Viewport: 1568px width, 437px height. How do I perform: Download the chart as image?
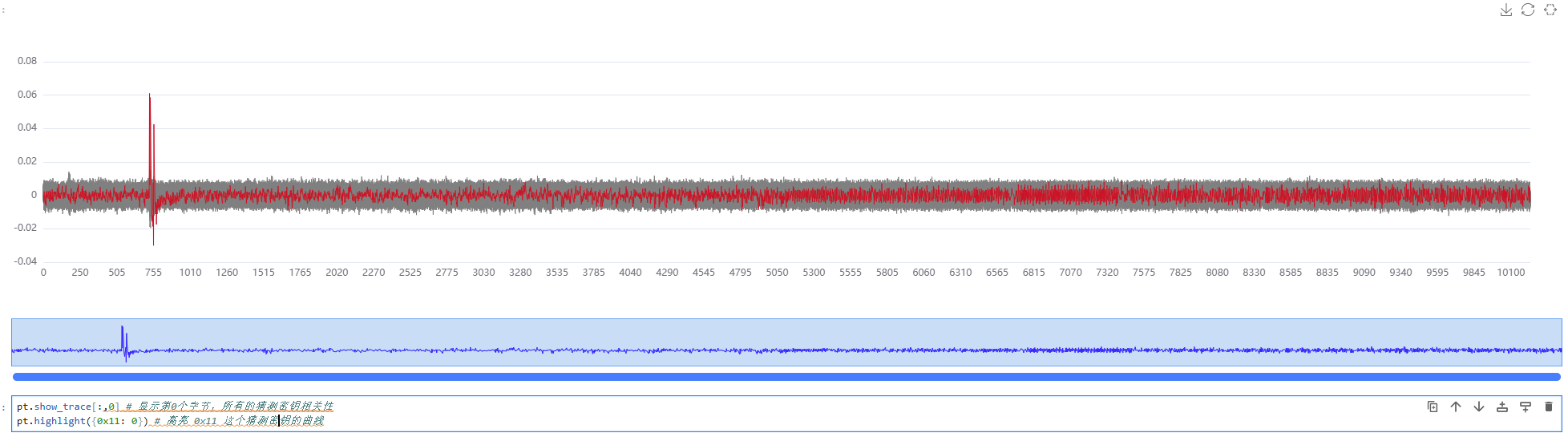1505,10
